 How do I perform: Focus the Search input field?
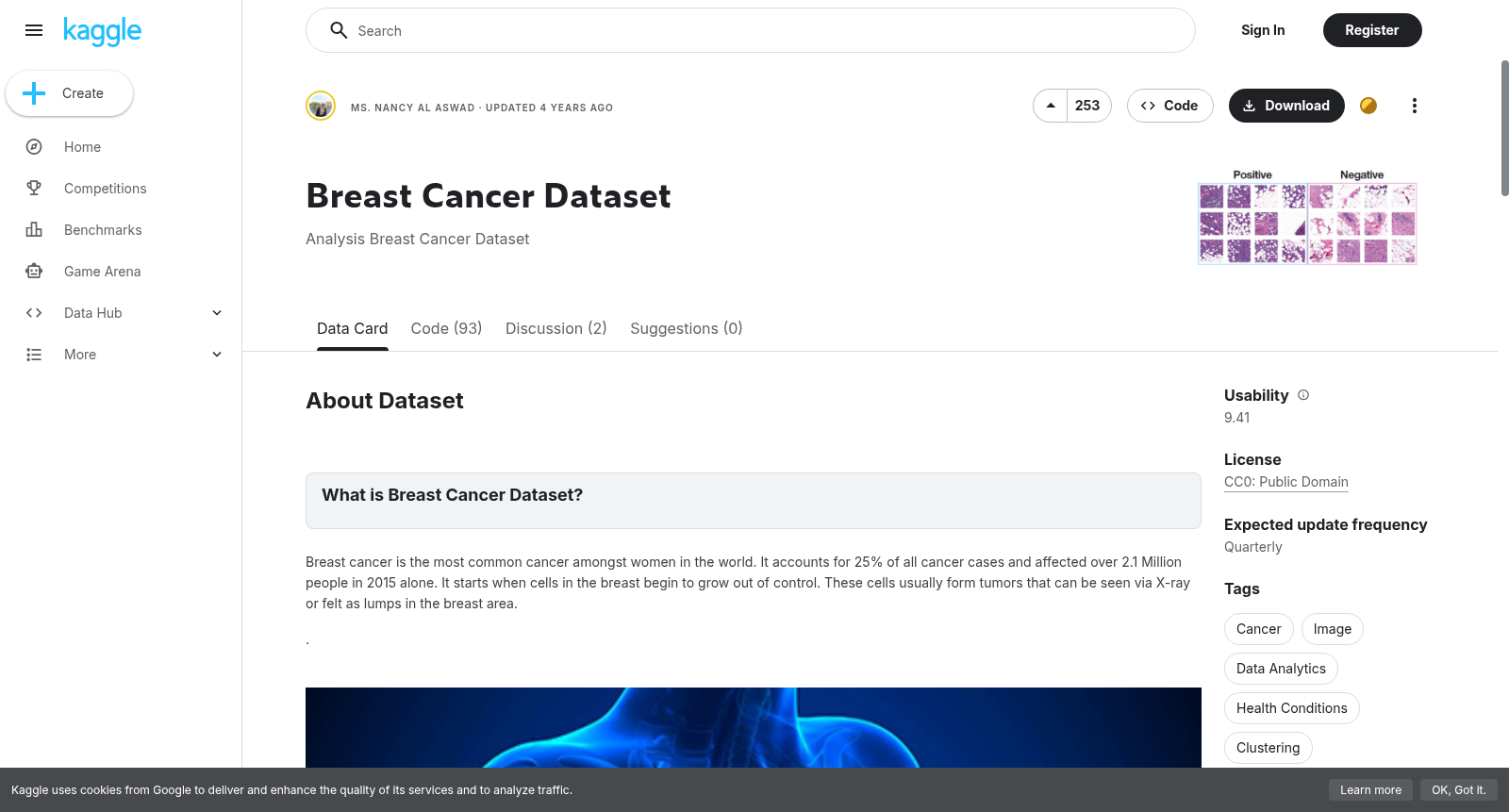(x=751, y=30)
